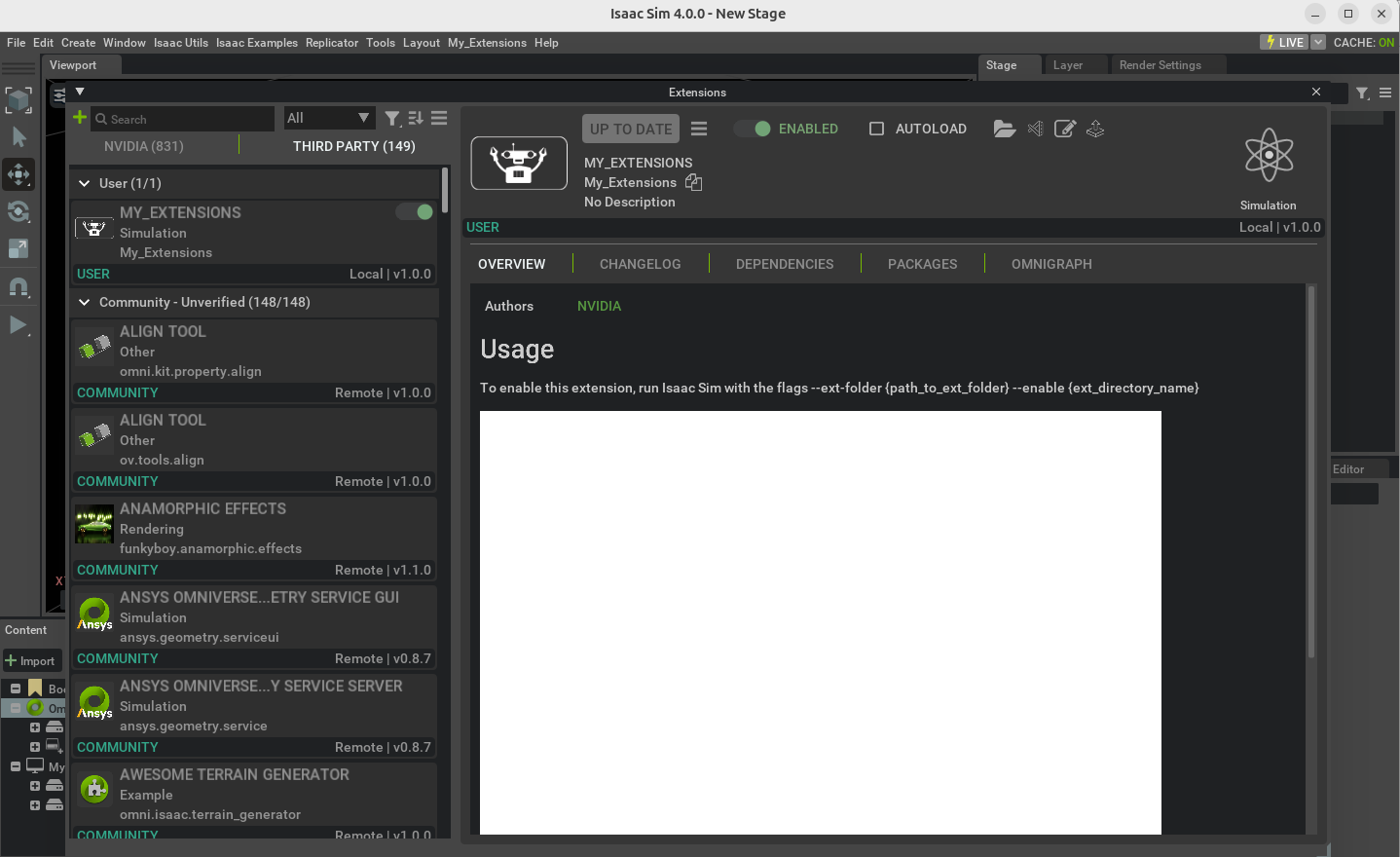The height and width of the screenshot is (857, 1400).
Task: Select the selection arrow tool
Action: click(x=18, y=137)
